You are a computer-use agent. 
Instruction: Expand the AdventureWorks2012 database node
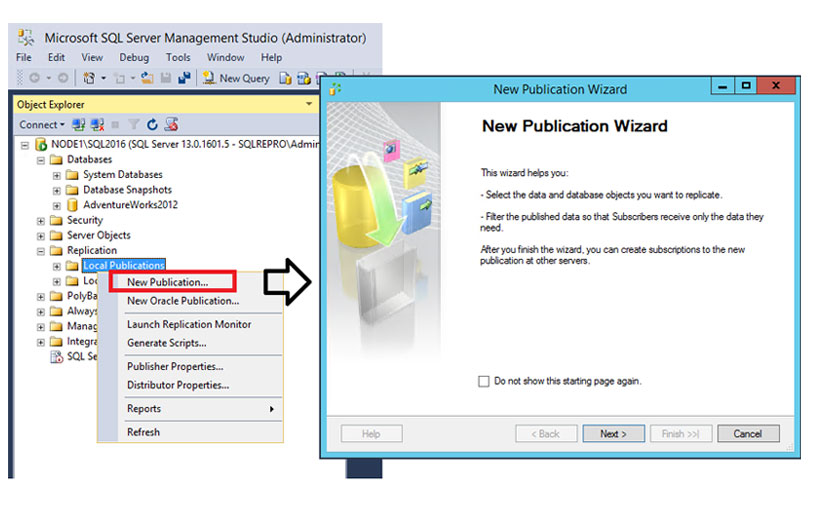coord(57,205)
